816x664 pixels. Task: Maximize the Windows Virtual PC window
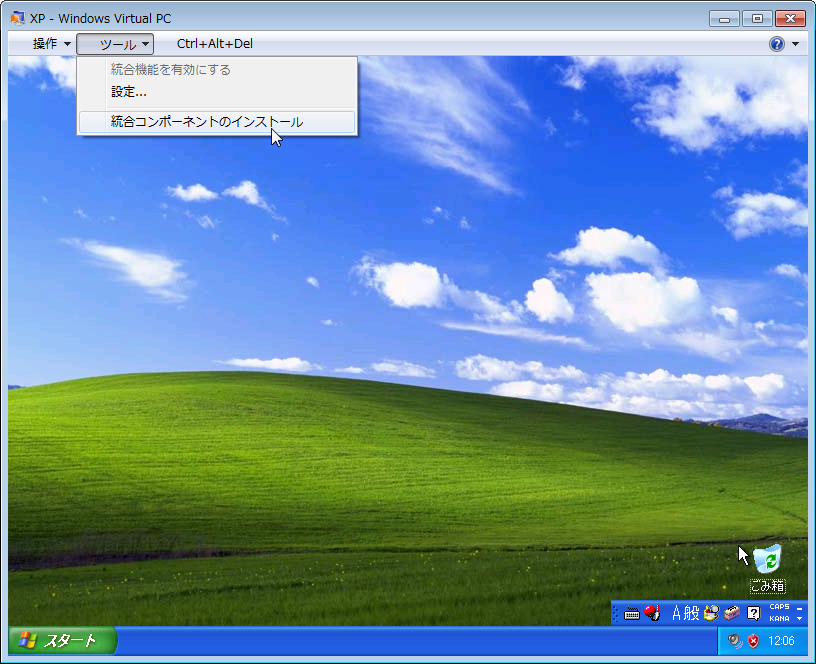(x=757, y=19)
